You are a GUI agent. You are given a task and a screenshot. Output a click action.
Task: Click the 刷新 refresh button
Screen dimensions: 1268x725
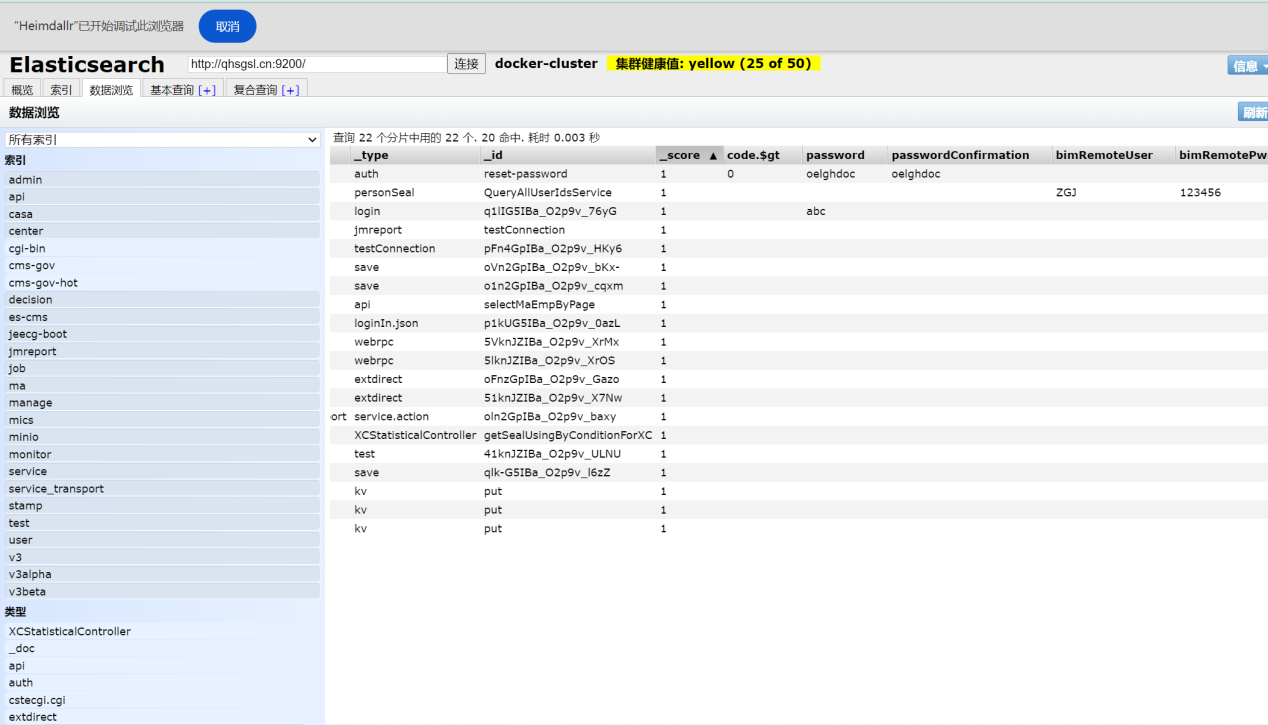pyautogui.click(x=1253, y=112)
